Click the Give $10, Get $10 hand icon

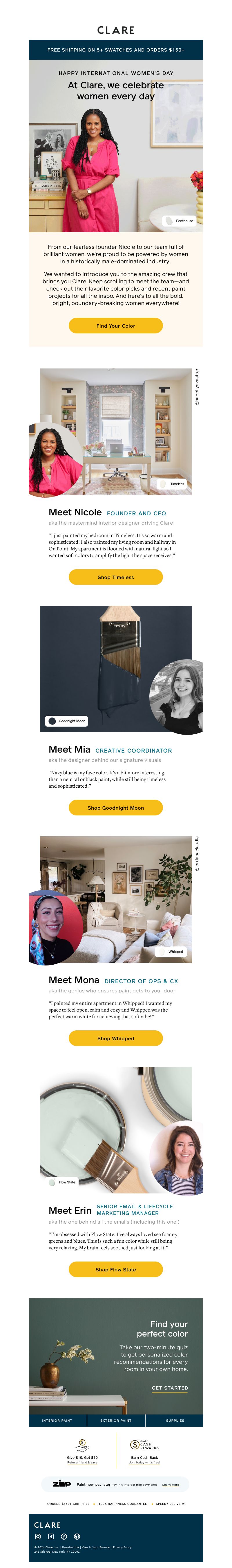(x=82, y=1445)
